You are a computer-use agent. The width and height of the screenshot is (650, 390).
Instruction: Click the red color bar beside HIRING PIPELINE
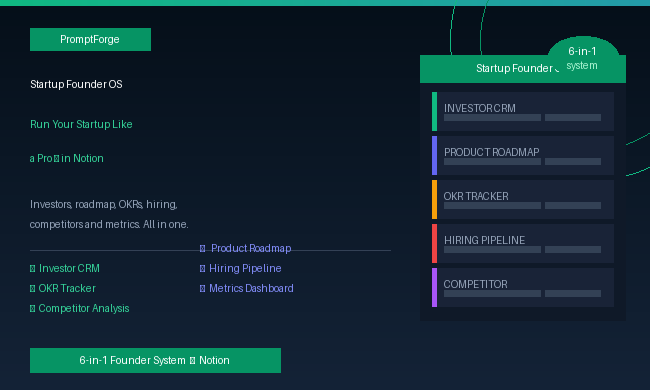point(434,243)
